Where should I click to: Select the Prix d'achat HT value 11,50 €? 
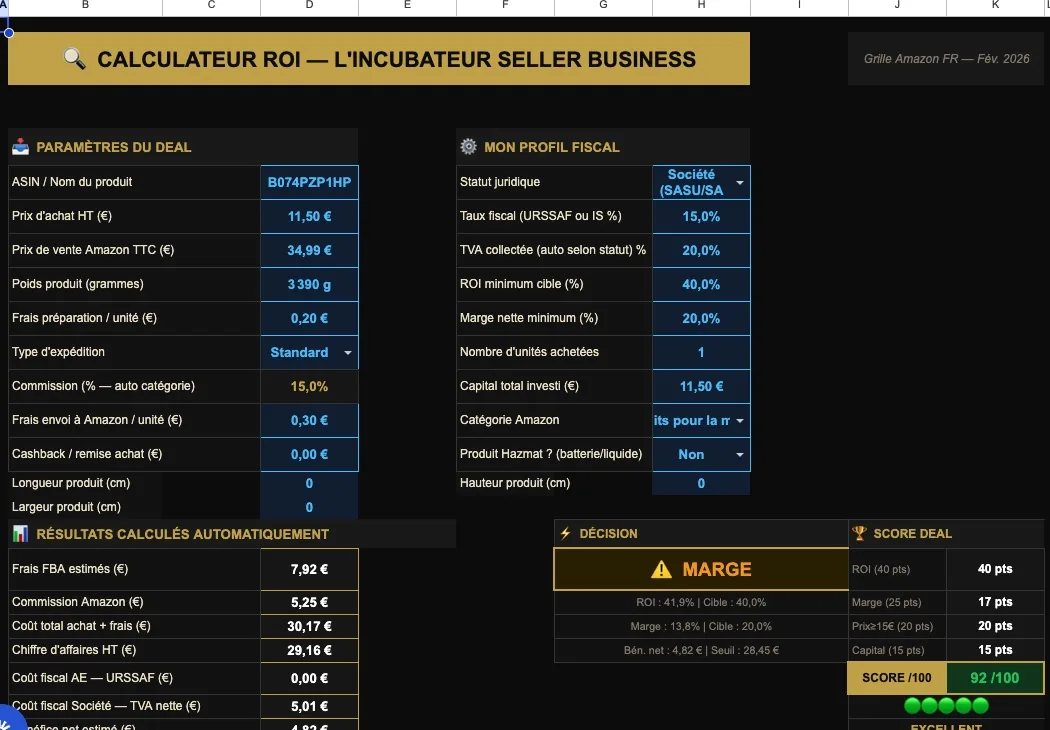[x=309, y=216]
